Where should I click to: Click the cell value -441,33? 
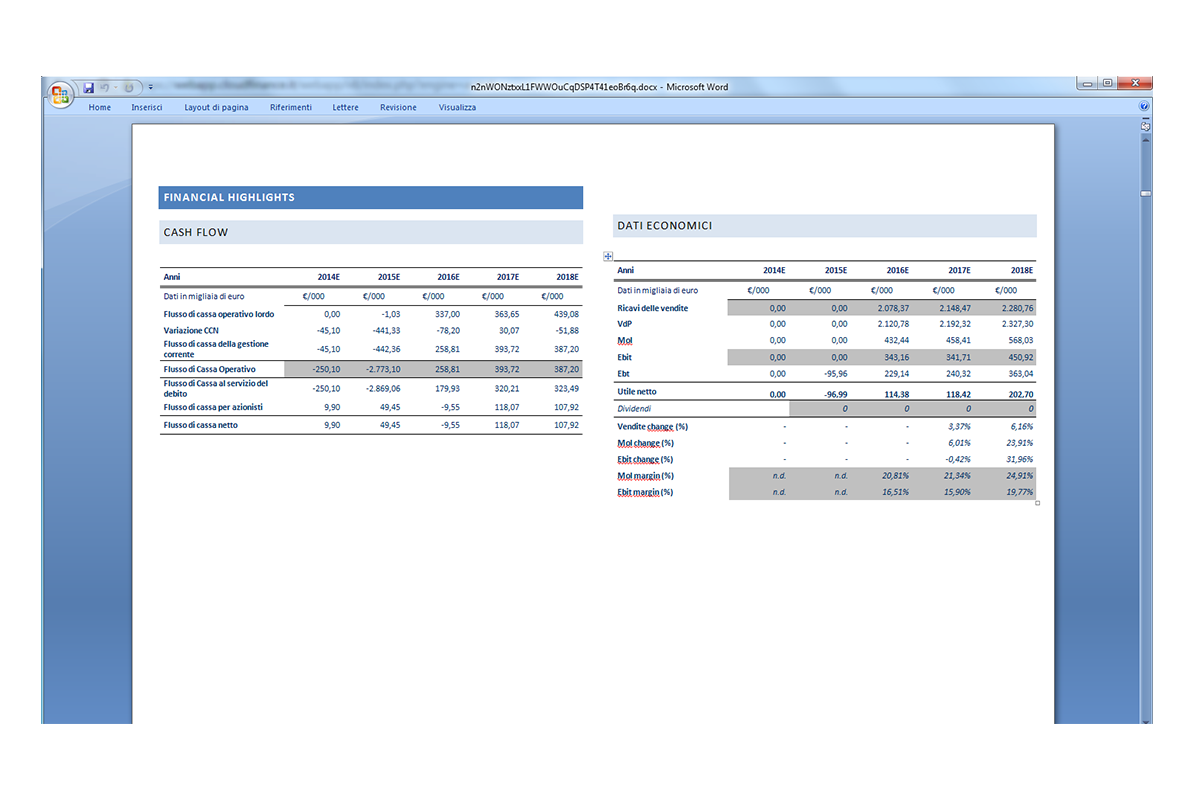(387, 330)
